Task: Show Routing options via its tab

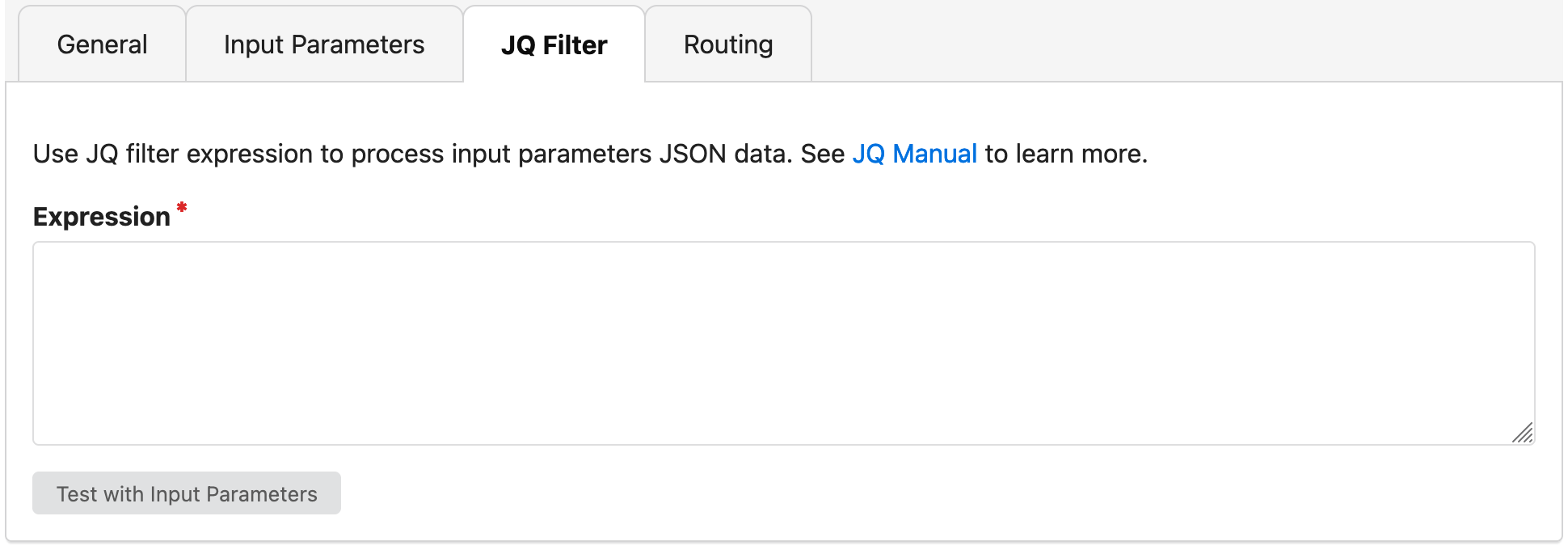Action: click(x=728, y=44)
